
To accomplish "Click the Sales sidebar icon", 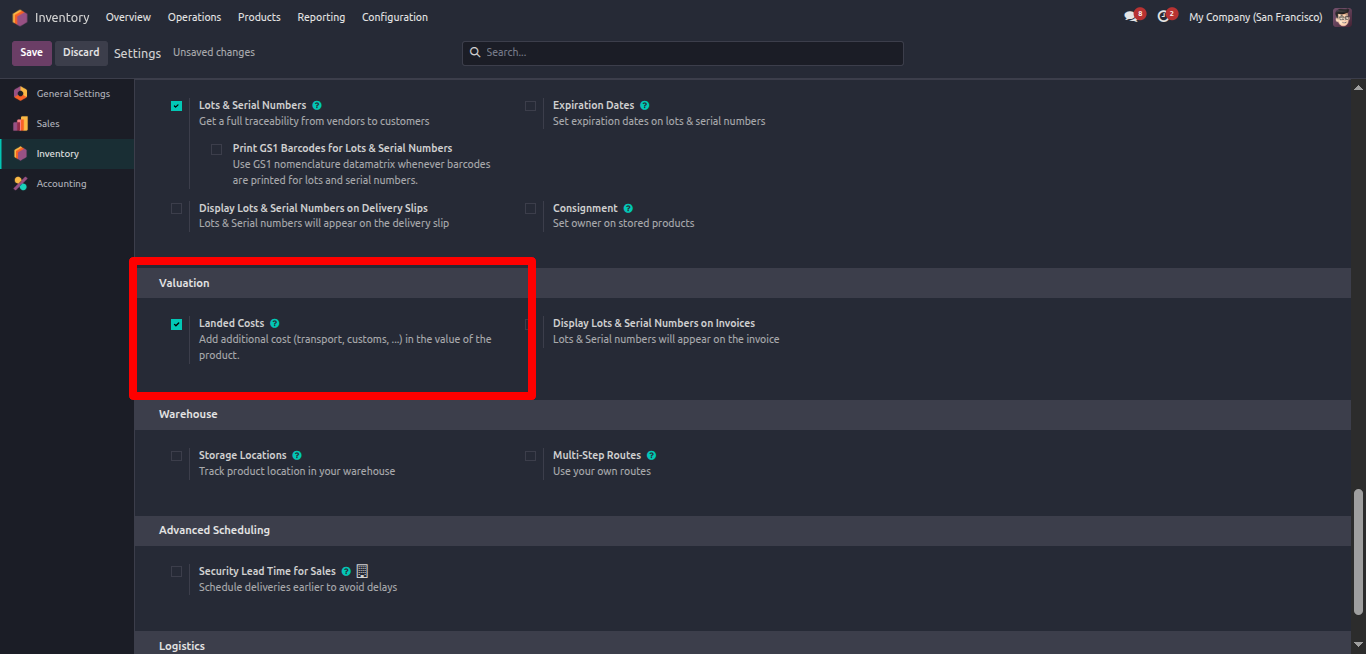I will point(20,124).
